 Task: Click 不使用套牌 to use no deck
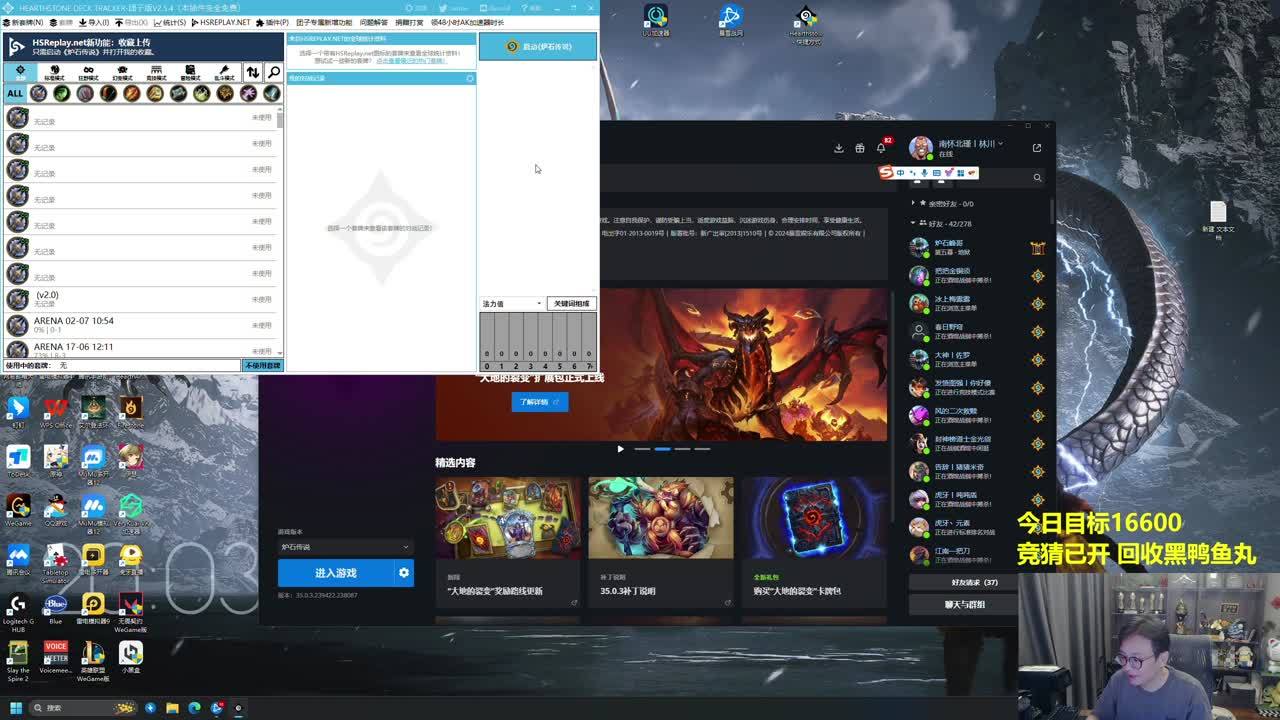(263, 365)
